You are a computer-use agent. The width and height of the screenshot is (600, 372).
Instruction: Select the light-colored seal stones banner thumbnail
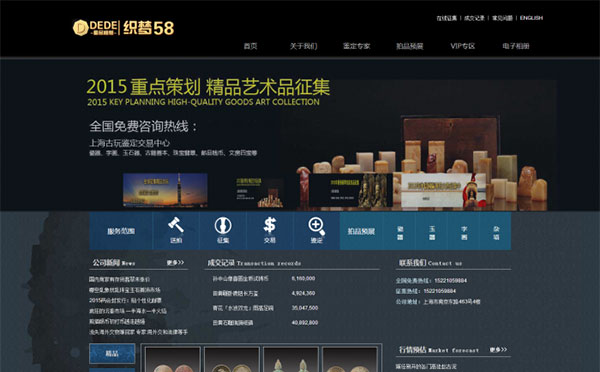[443, 190]
